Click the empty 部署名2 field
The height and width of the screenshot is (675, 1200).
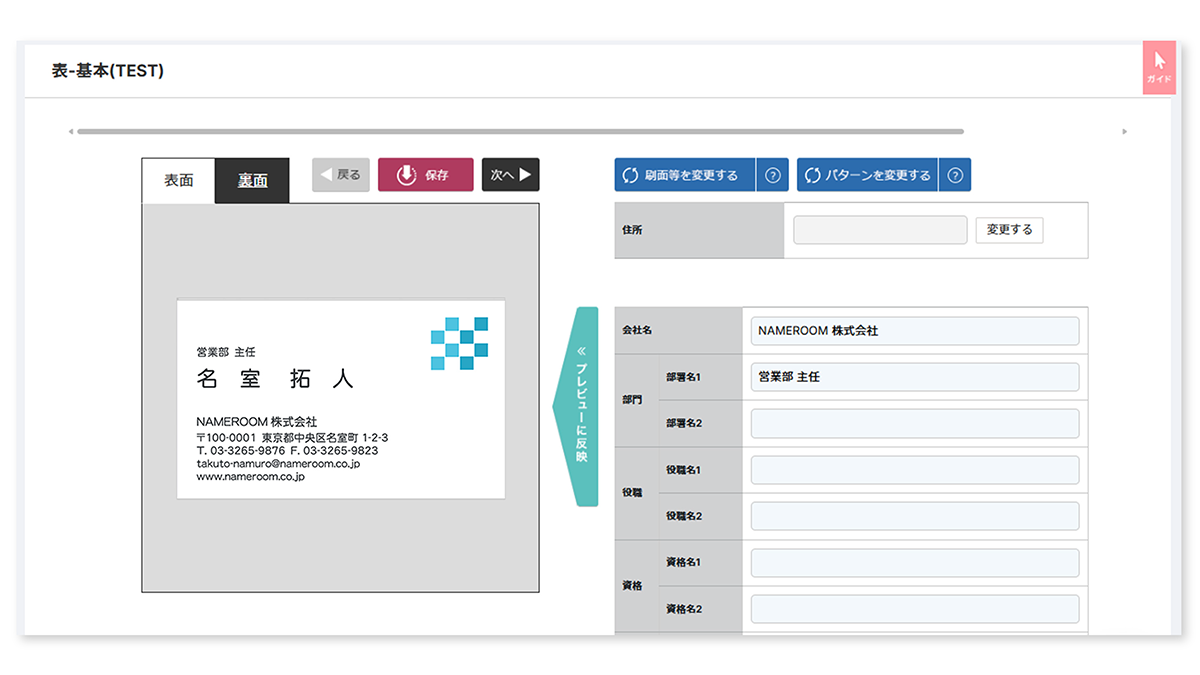pos(915,423)
